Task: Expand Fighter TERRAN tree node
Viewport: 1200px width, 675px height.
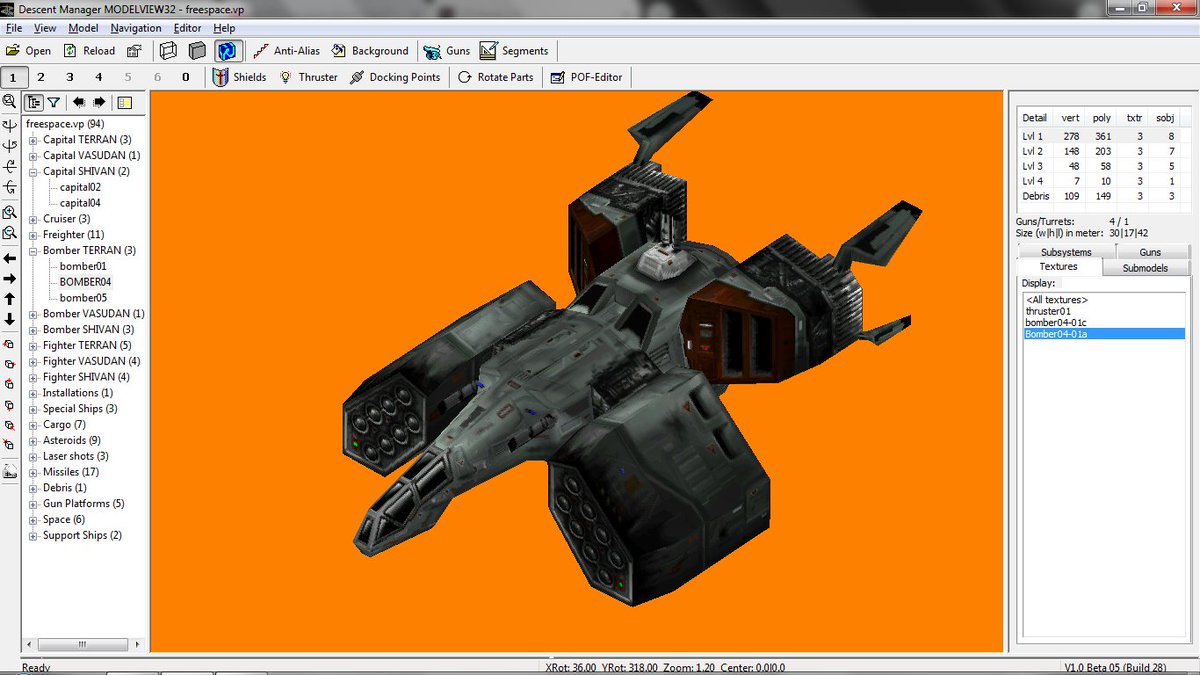Action: coord(33,346)
